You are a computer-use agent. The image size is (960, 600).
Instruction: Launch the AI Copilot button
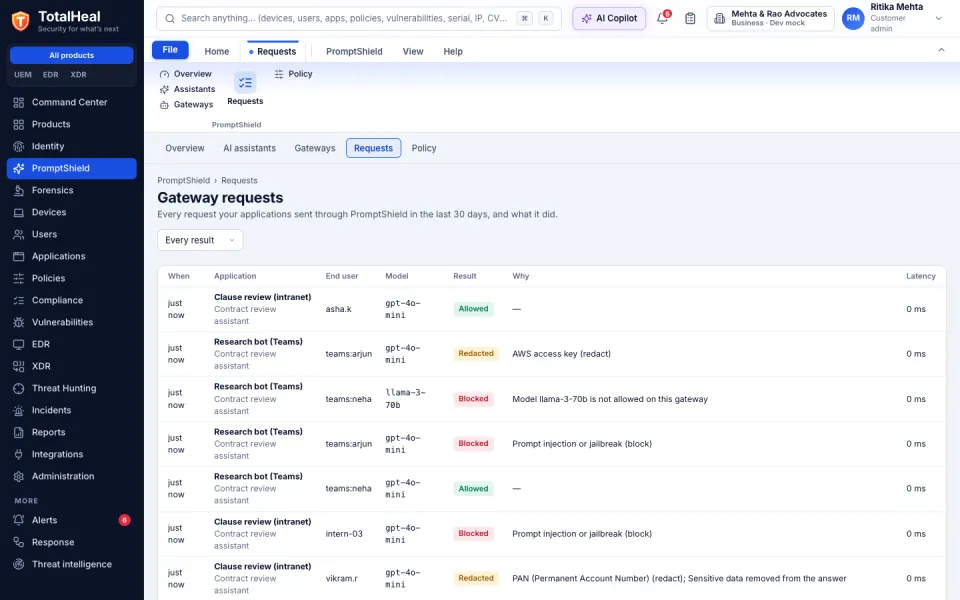609,18
